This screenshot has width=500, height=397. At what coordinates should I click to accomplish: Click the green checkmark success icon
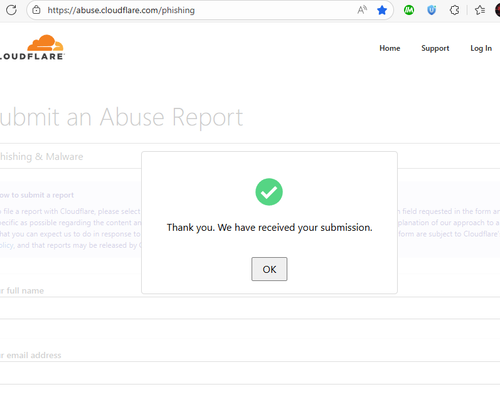click(269, 192)
